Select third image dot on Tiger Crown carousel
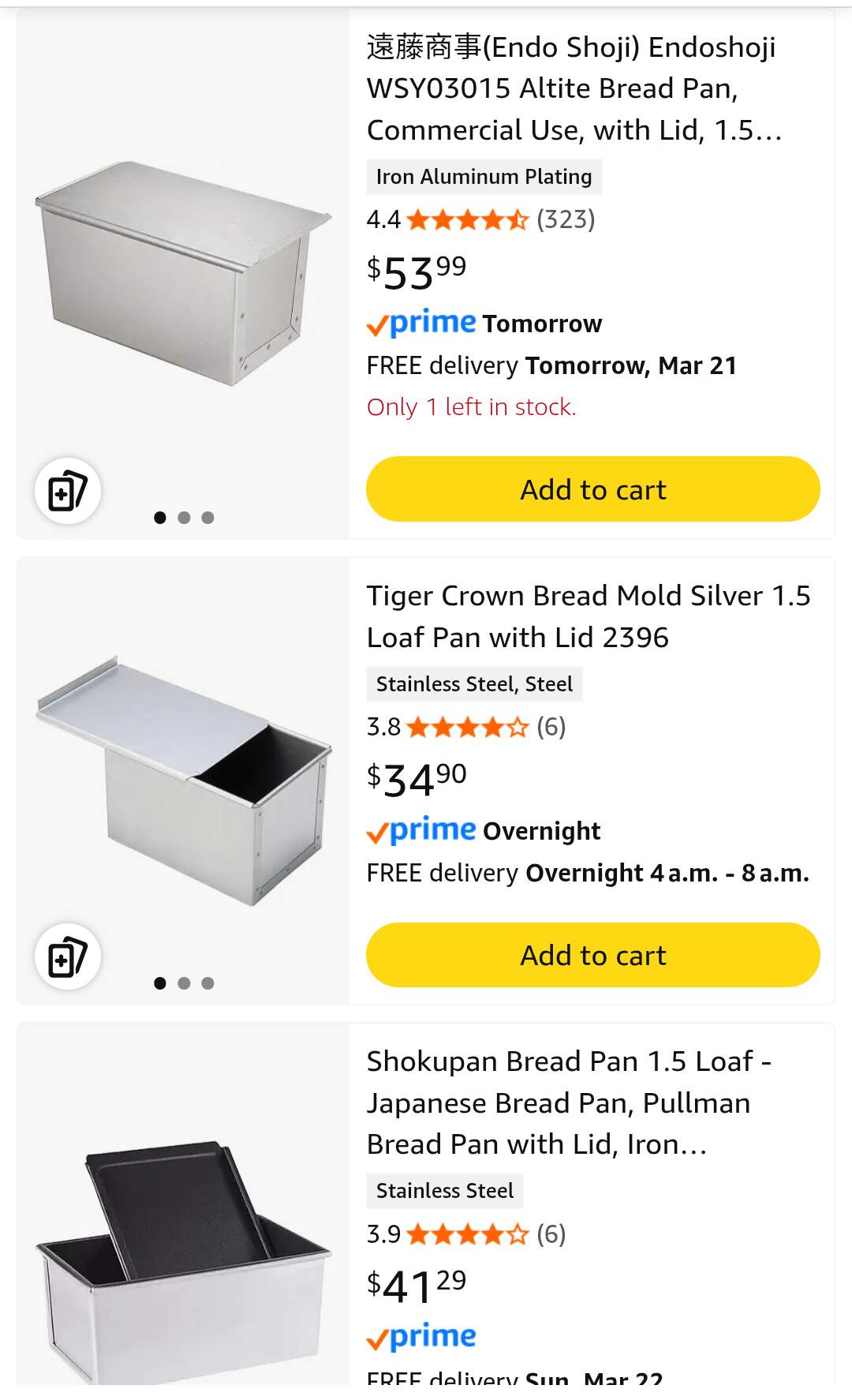Viewport: 852px width, 1400px height. [208, 983]
